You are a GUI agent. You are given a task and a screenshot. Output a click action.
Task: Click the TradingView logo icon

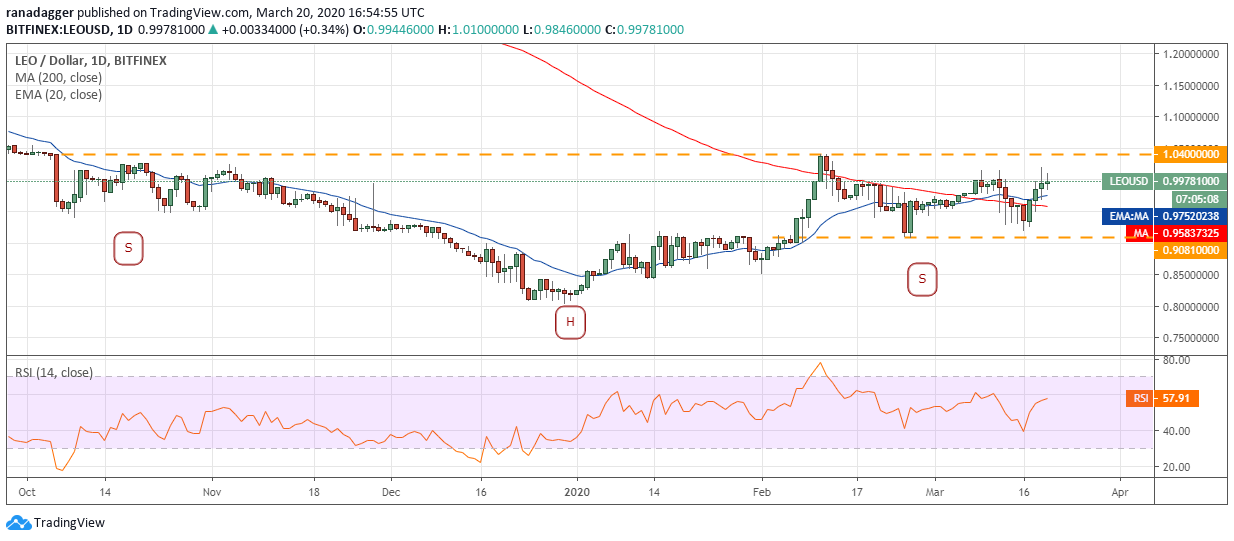(x=18, y=523)
